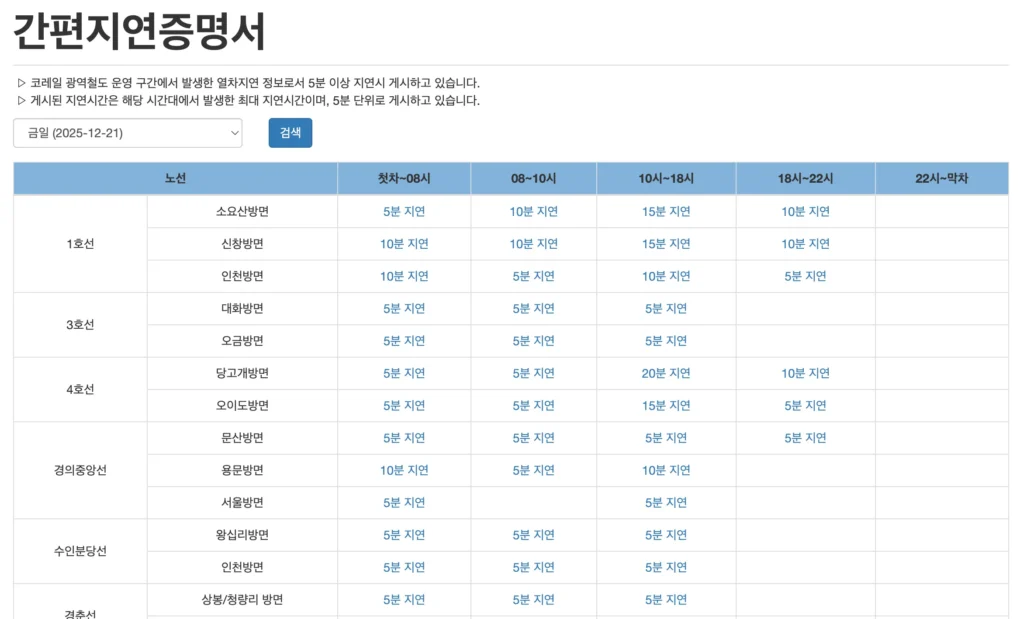Screen dimensions: 1024x619
Task: Open 5분 지연 for 인천방면 18시~22시
Action: point(807,276)
